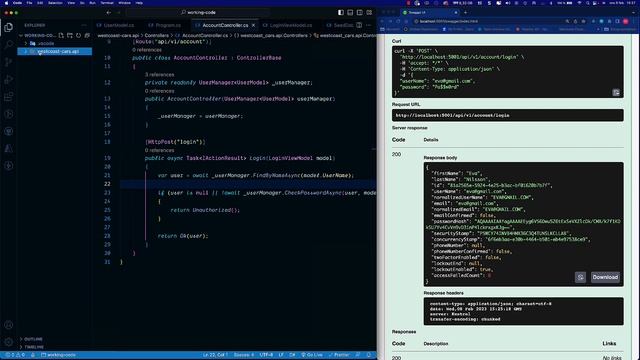Open the Manage gear in the activity bar
Screen dimensions: 640x360
[x=9, y=342]
